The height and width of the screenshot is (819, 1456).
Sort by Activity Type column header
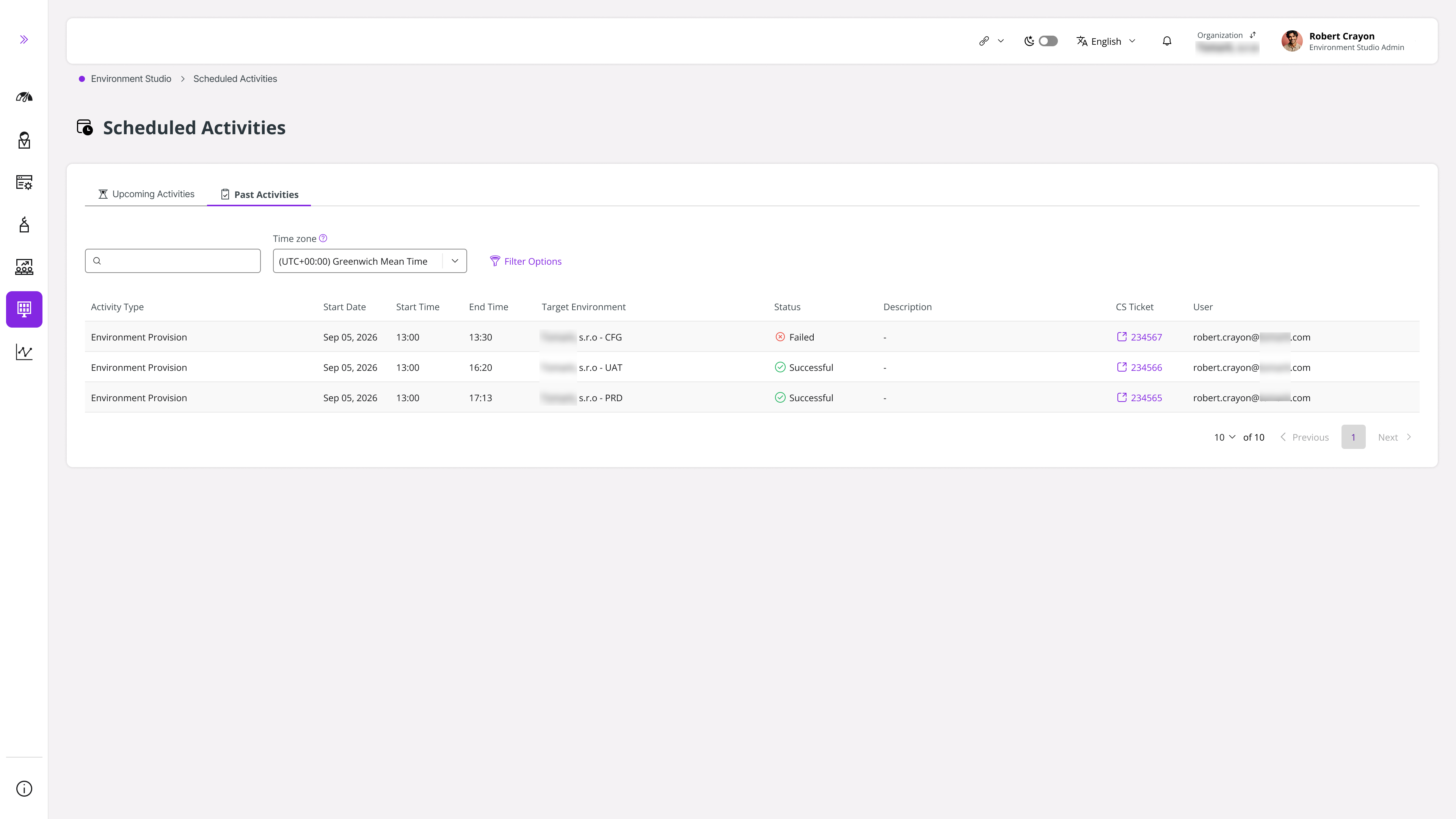coord(117,307)
